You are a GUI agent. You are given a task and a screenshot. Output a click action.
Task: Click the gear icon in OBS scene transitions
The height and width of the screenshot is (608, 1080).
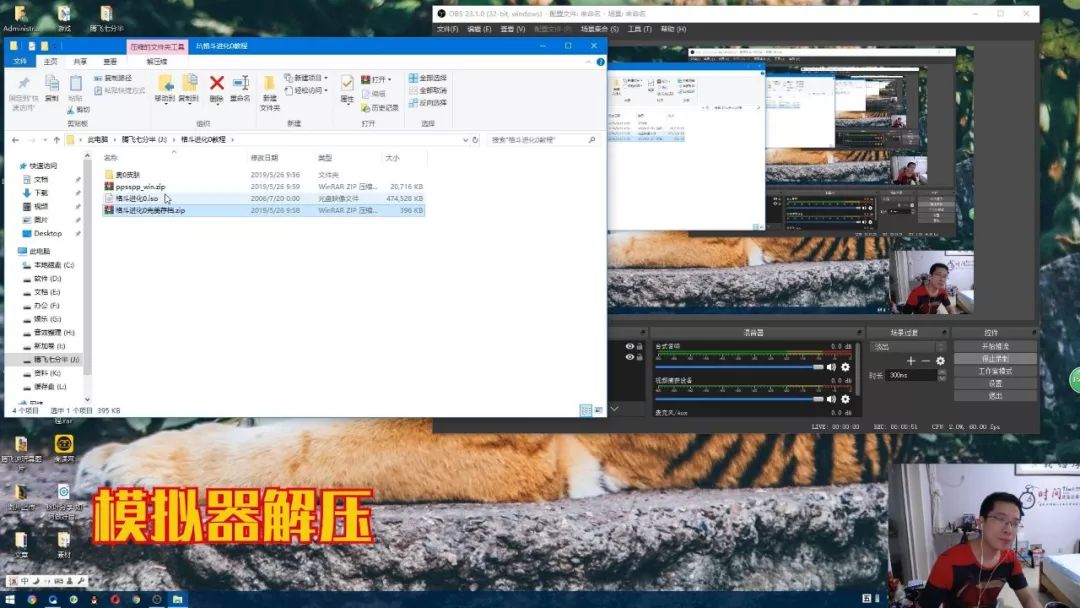[x=940, y=361]
